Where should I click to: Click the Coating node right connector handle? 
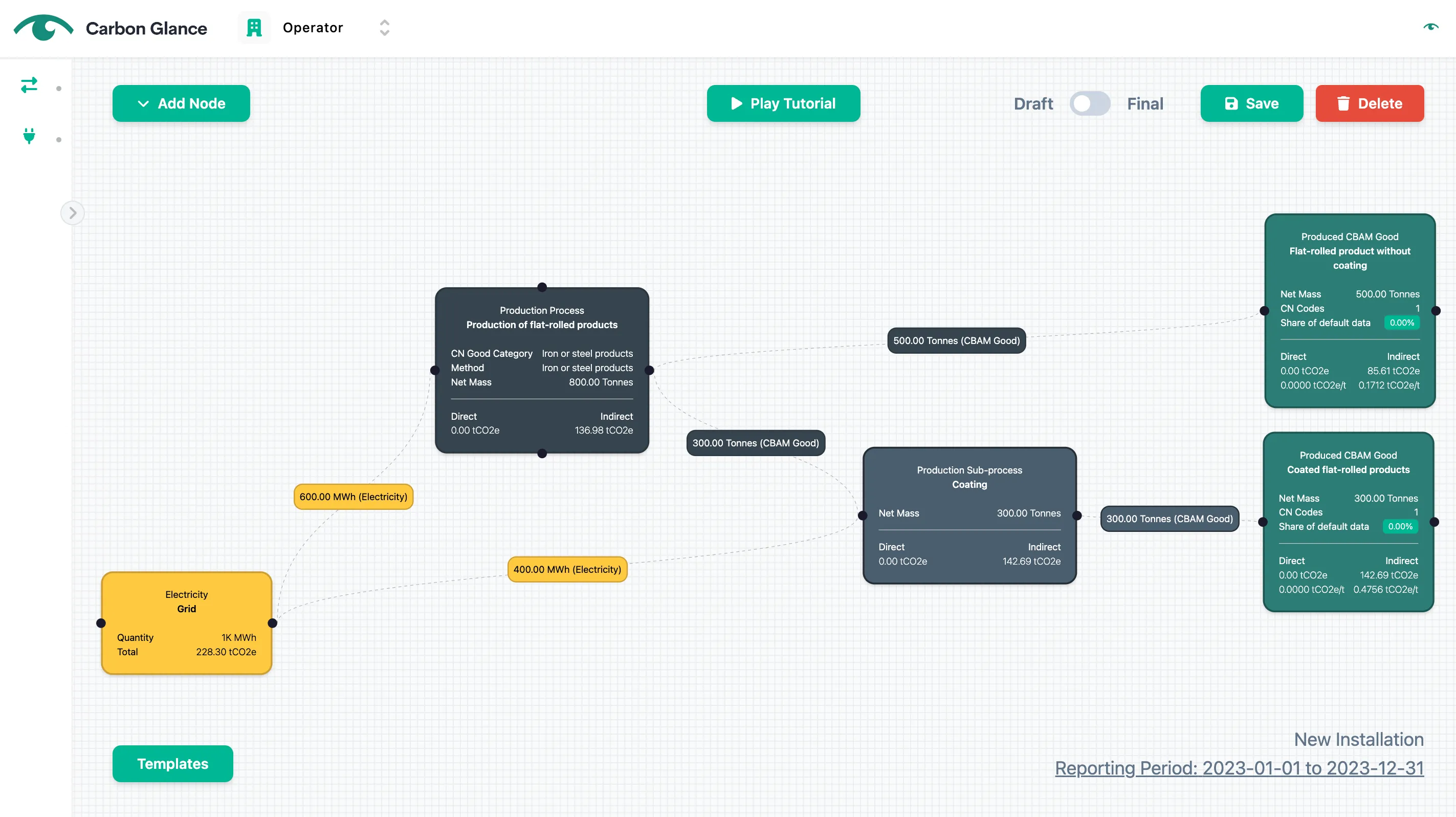coord(1077,515)
